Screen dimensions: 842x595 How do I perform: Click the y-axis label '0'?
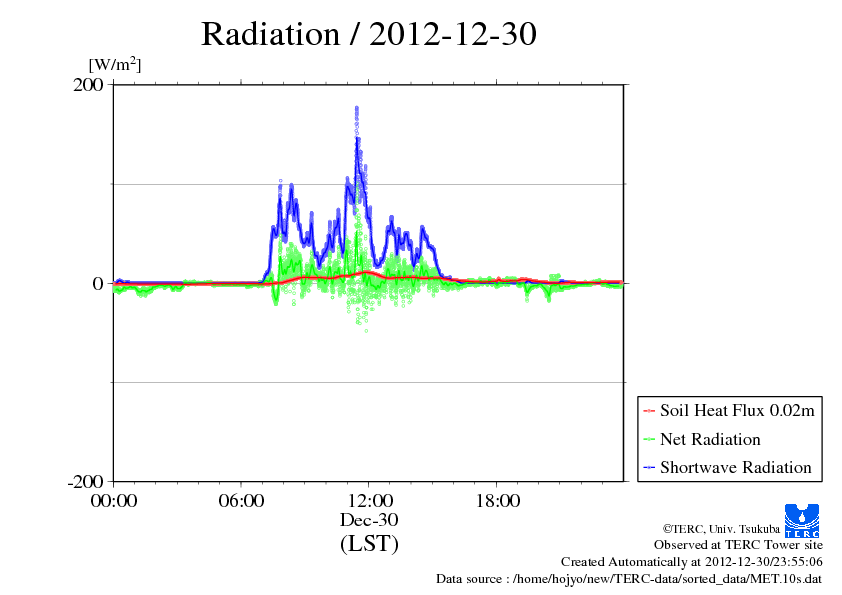(x=98, y=284)
